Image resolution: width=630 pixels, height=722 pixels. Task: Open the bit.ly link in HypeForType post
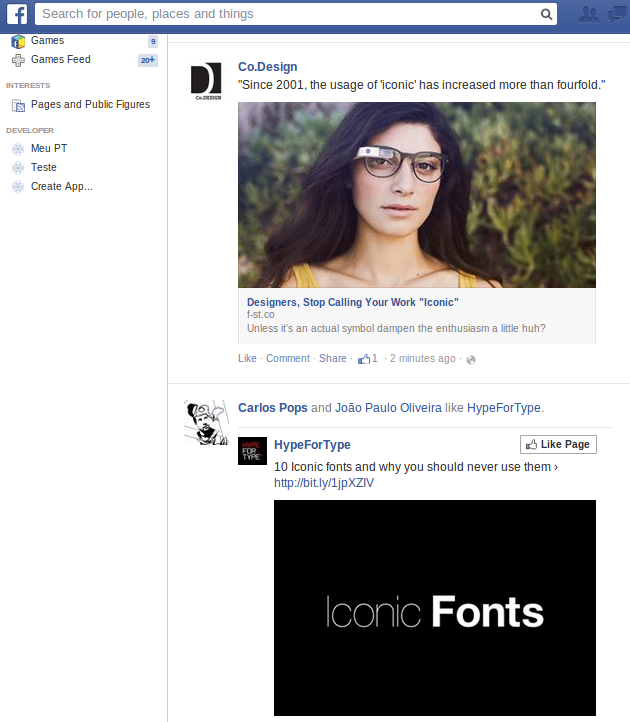[x=324, y=483]
